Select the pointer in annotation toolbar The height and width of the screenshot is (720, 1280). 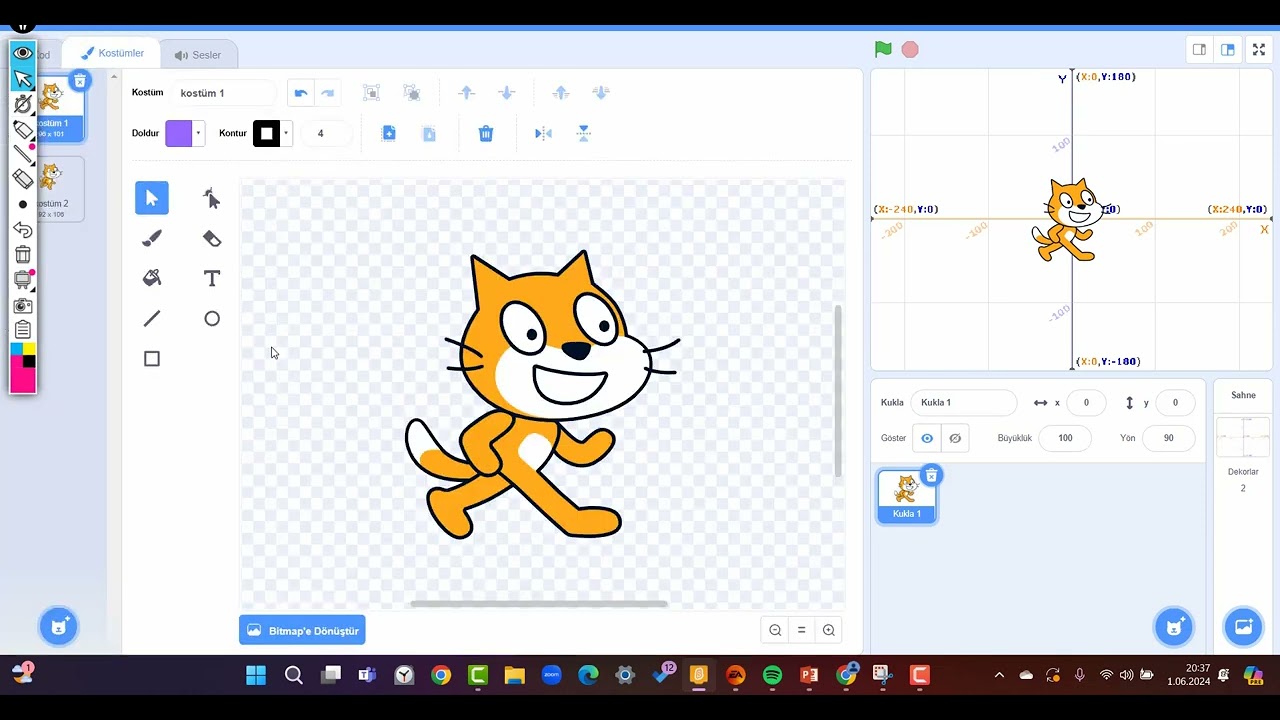pos(23,79)
